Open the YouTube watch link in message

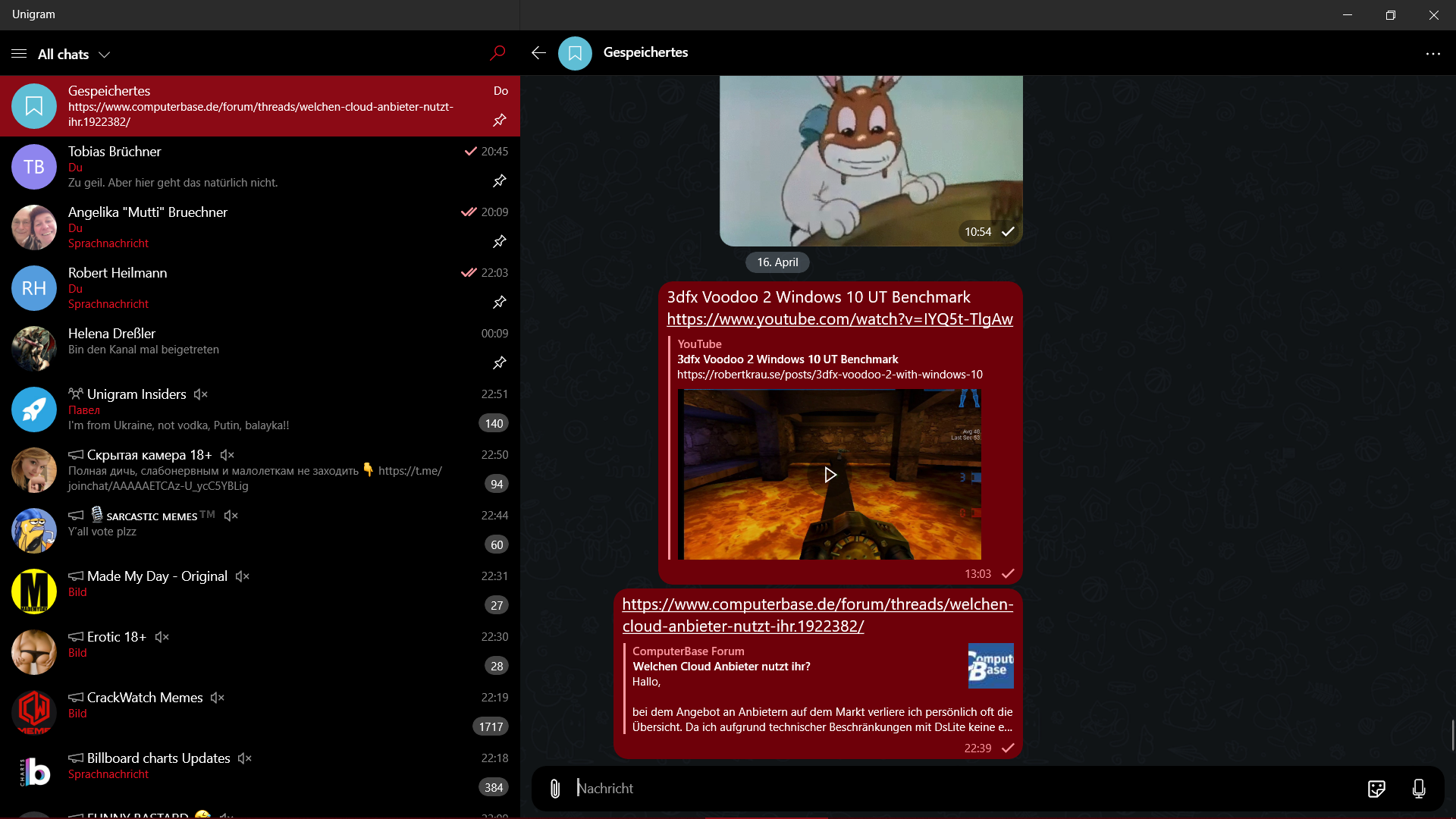click(x=839, y=319)
